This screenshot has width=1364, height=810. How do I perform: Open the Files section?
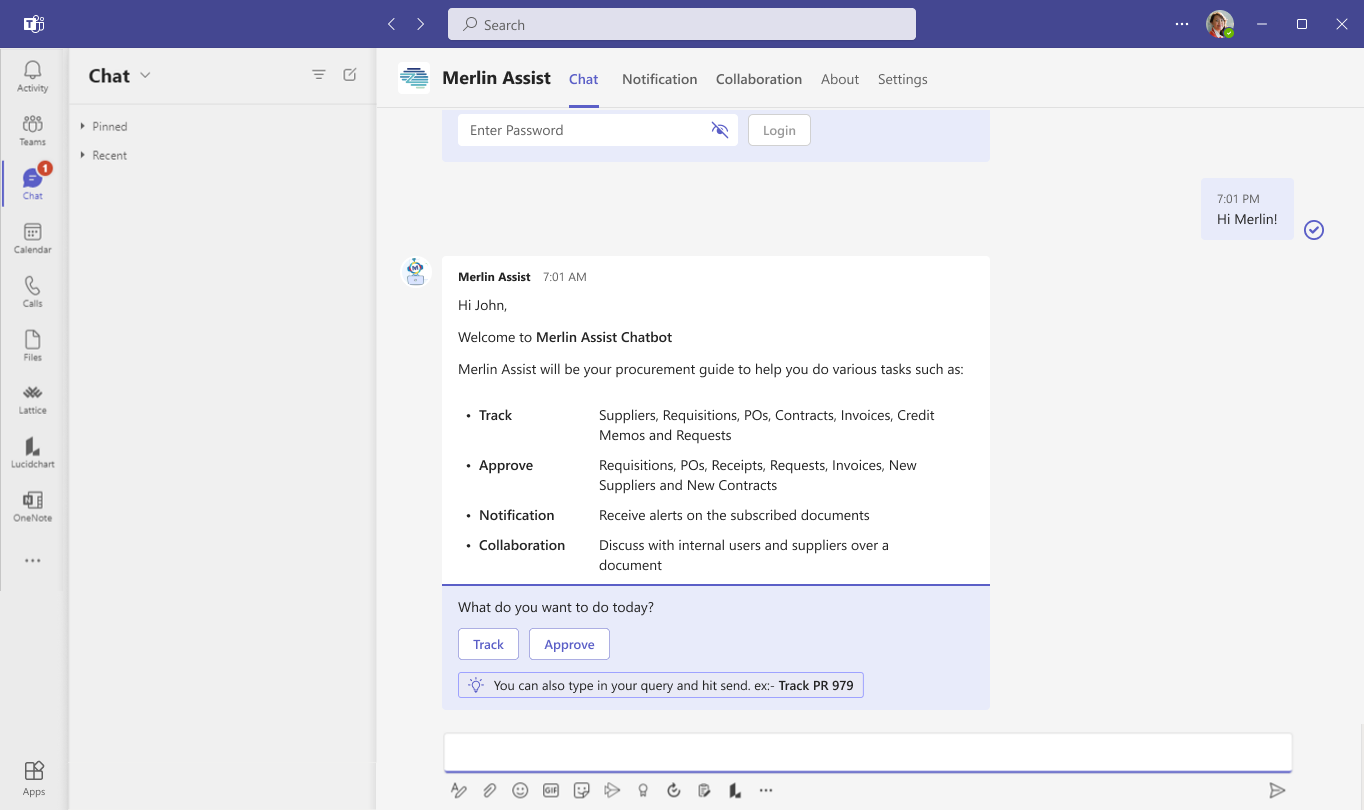[x=33, y=345]
